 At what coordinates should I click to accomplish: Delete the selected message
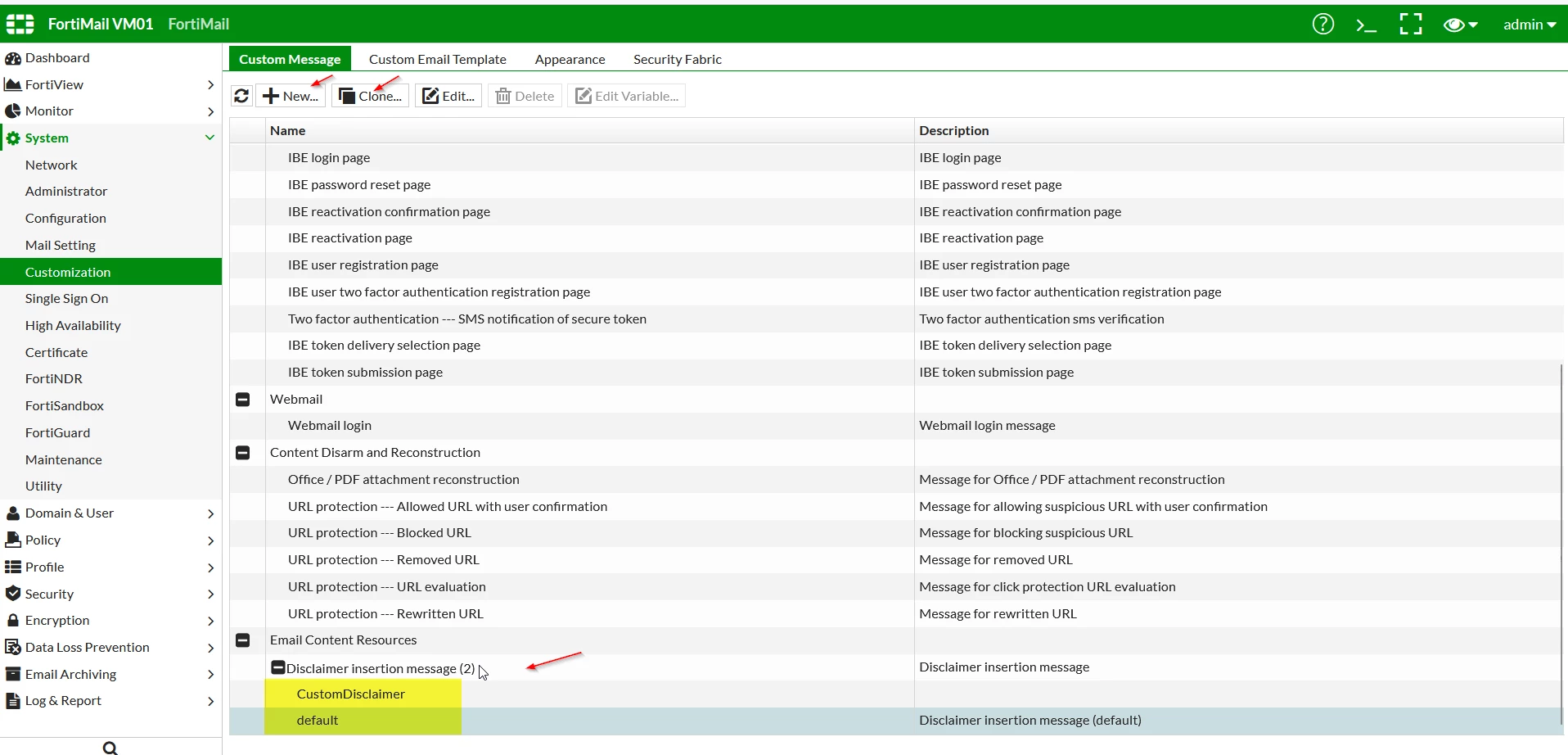525,96
